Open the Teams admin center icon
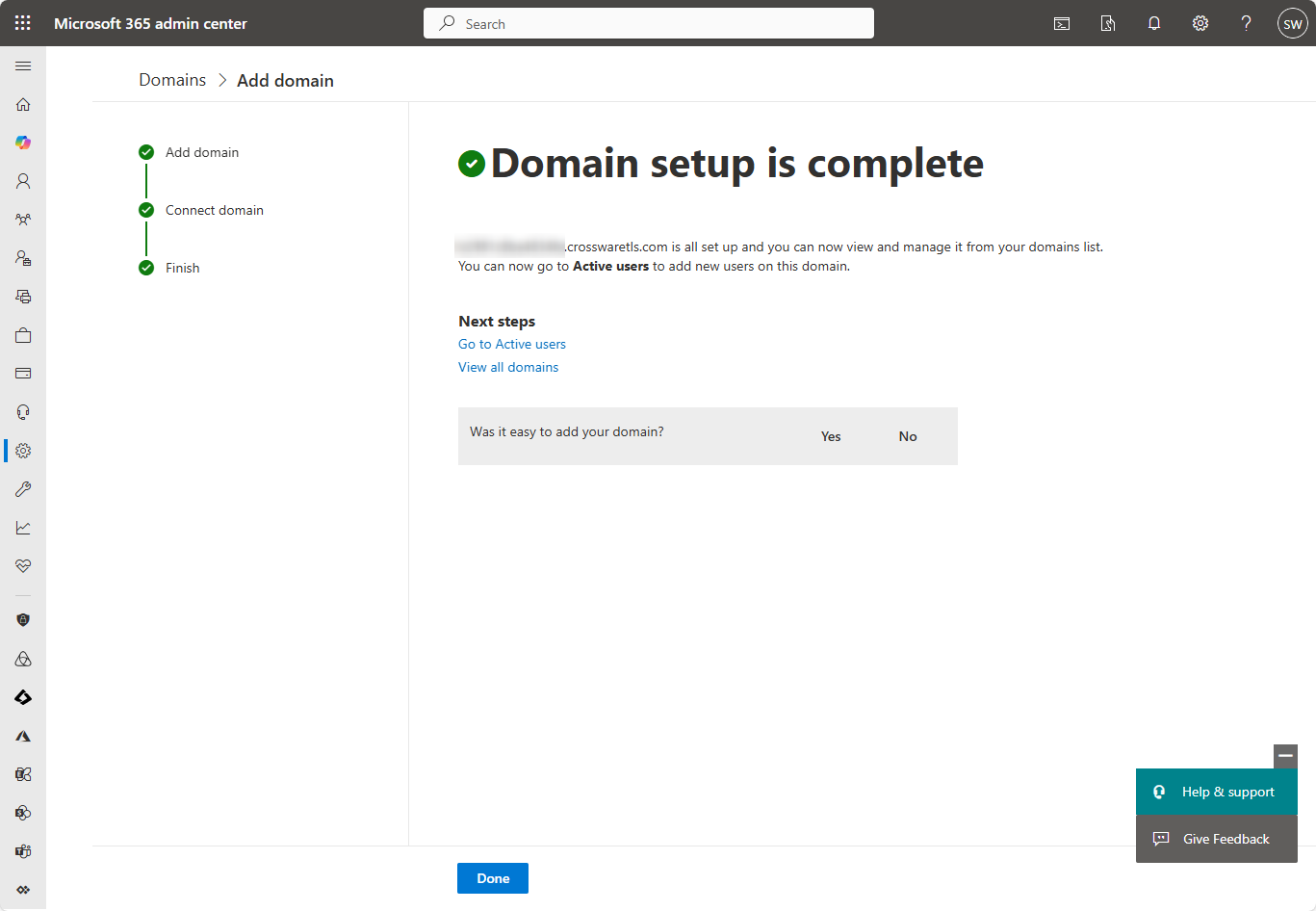Image resolution: width=1316 pixels, height=911 pixels. [x=23, y=851]
